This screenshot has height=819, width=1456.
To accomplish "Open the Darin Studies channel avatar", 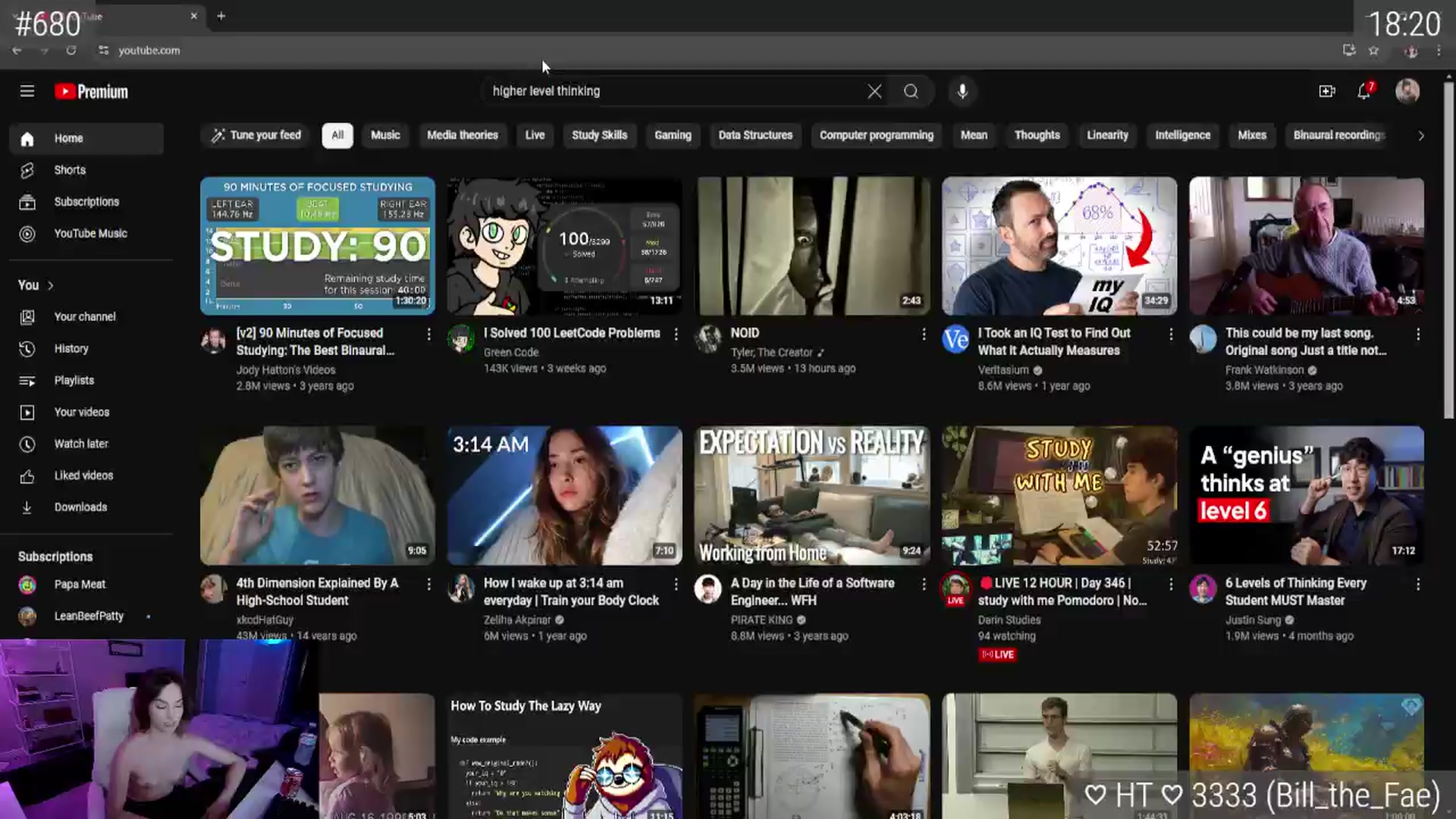I will pos(955,588).
